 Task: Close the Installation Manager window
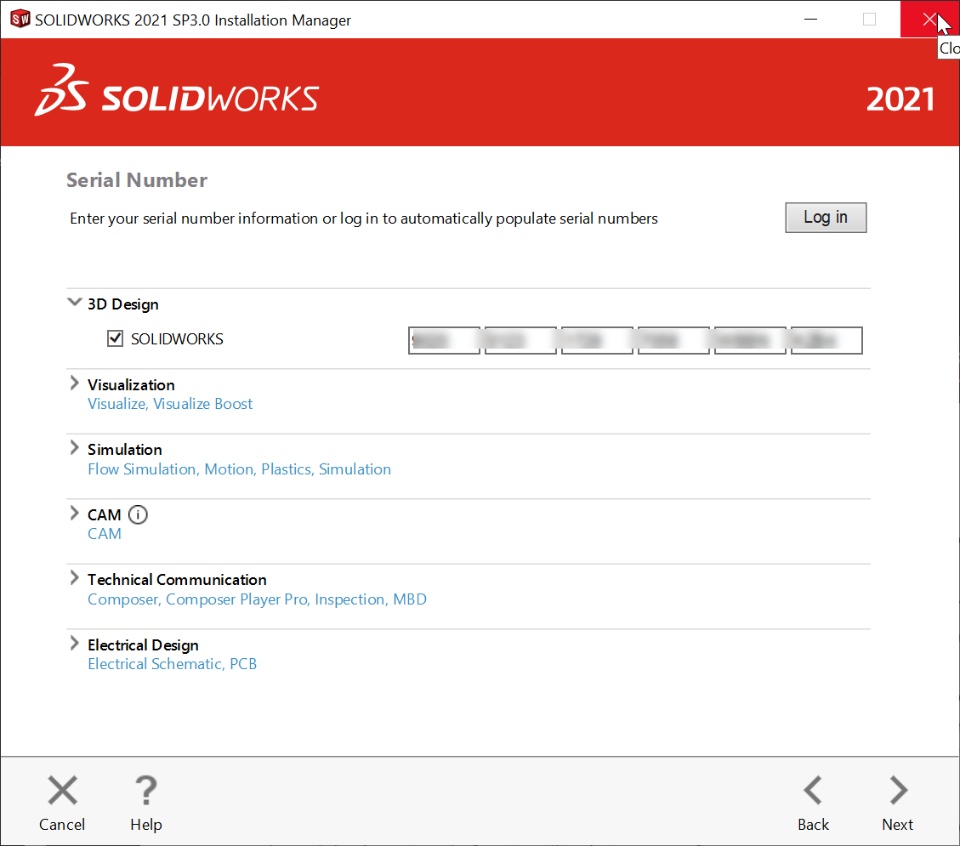tap(929, 19)
